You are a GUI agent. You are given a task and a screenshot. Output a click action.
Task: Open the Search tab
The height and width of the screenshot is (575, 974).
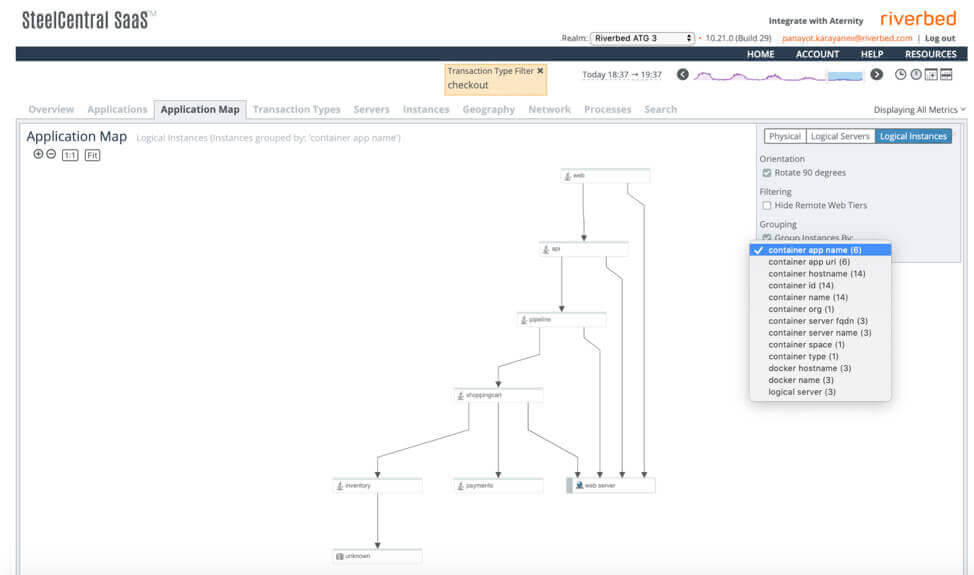pyautogui.click(x=660, y=109)
